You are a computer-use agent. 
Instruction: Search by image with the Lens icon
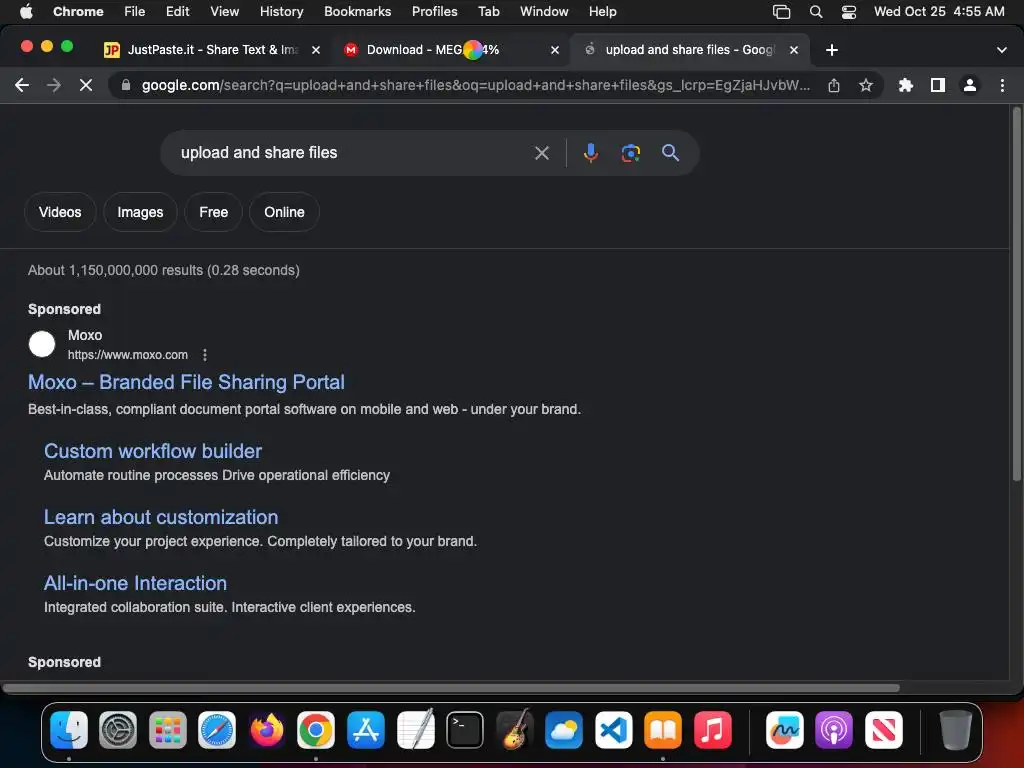click(630, 153)
